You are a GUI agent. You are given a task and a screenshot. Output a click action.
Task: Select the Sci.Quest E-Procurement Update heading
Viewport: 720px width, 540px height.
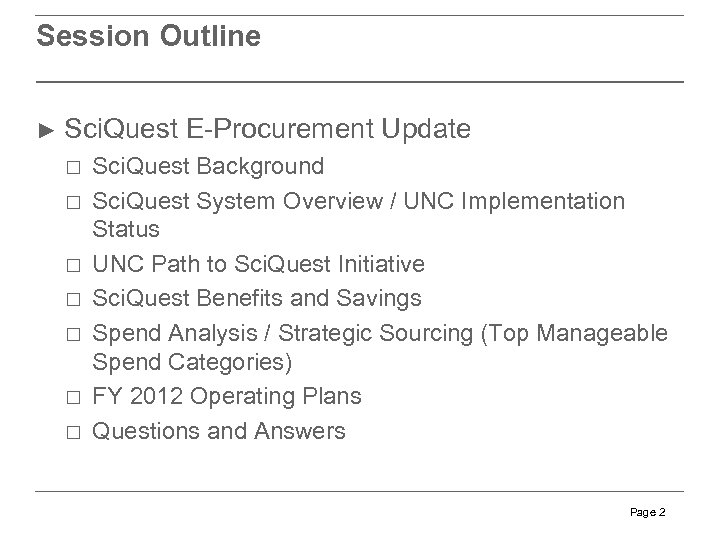(x=266, y=129)
